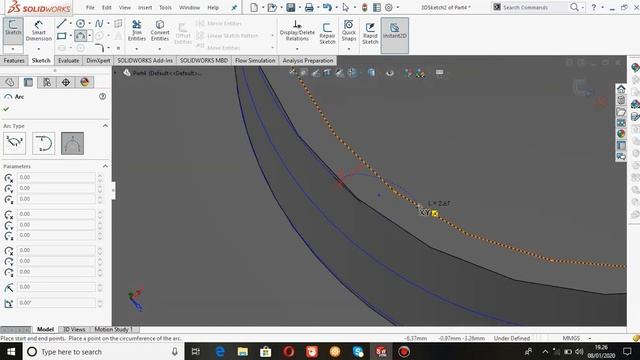Click the Section View icon in heads-up toolbar
Screen dimensions: 640x360
[x=327, y=73]
